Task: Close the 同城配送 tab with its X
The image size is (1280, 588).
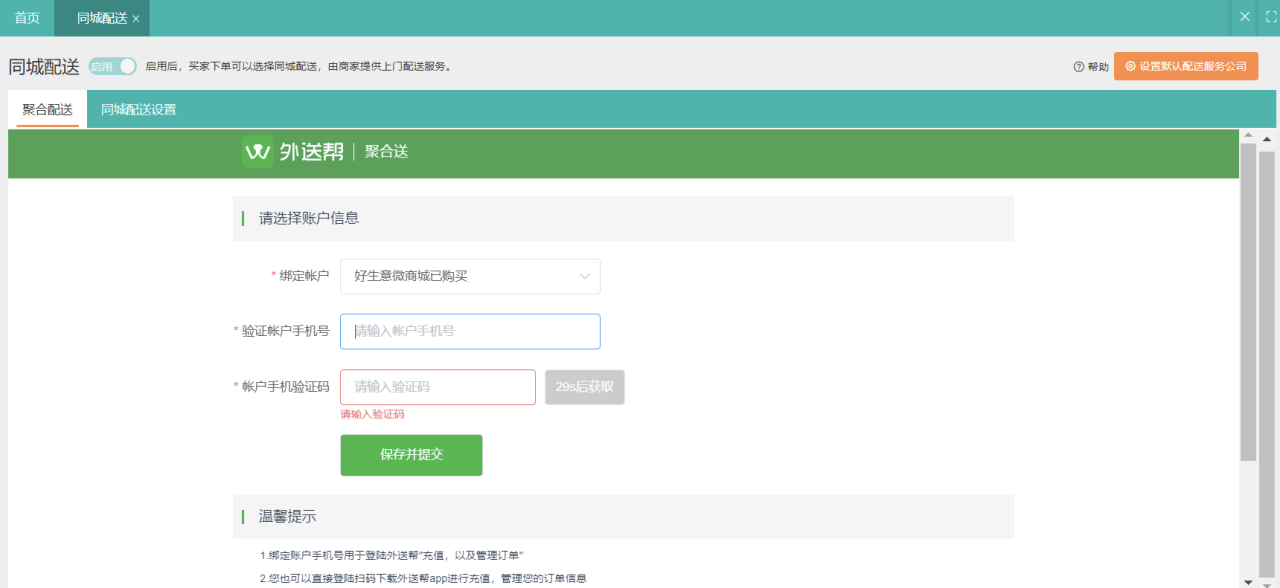Action: pyautogui.click(x=136, y=19)
